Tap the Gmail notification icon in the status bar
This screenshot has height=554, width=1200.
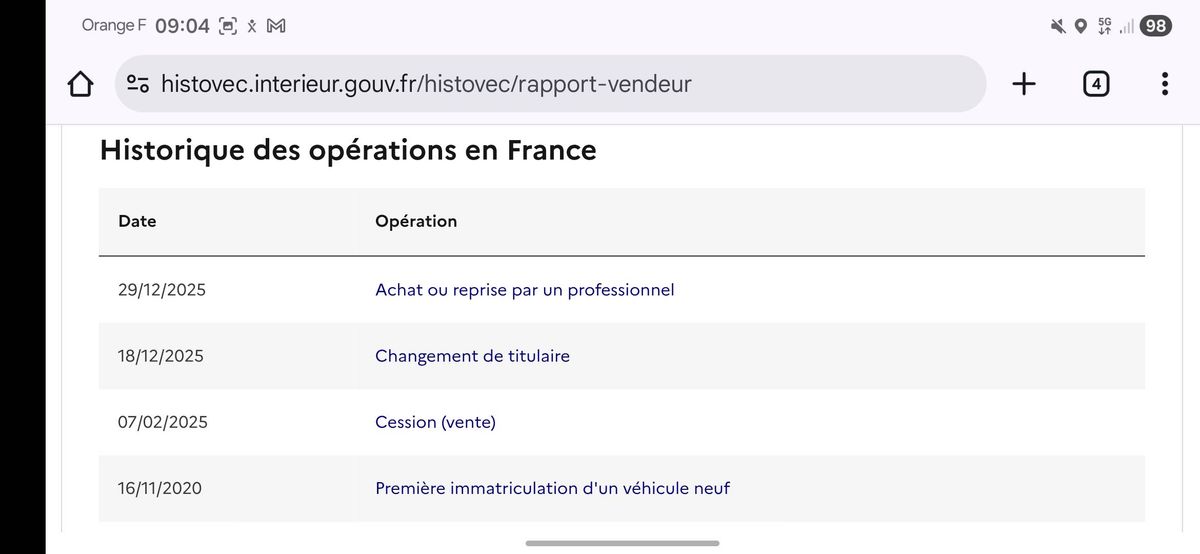(x=276, y=26)
